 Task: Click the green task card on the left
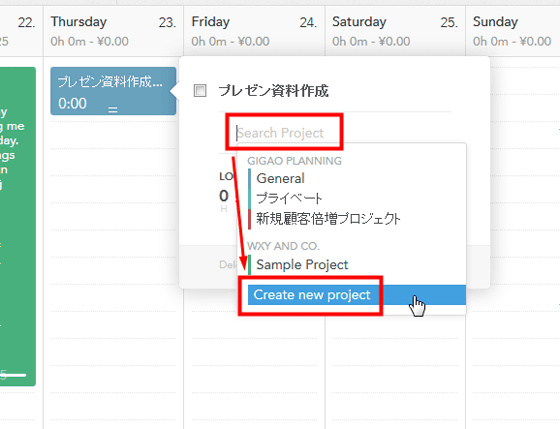point(18,226)
